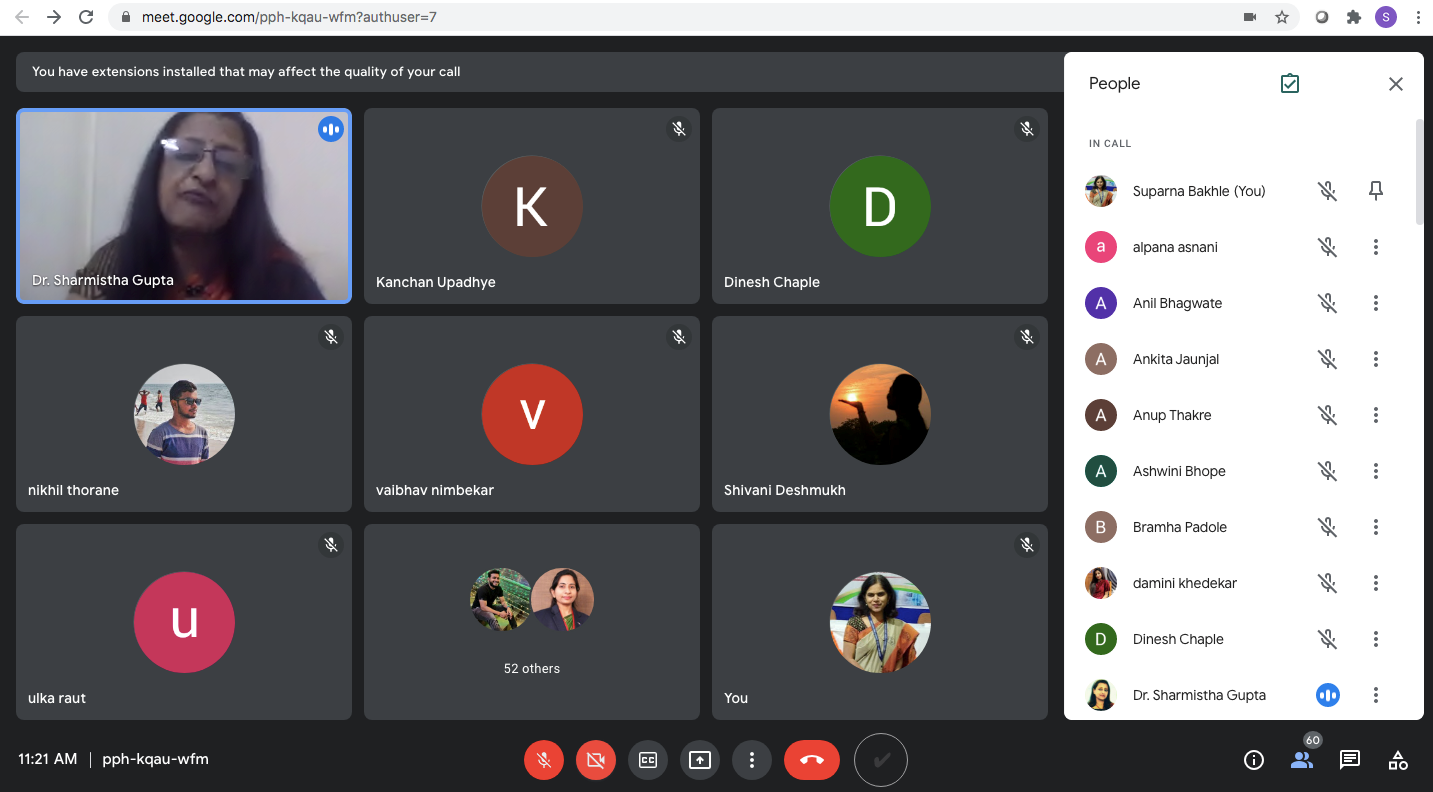The height and width of the screenshot is (792, 1433).
Task: Close the People side panel
Action: click(1396, 84)
